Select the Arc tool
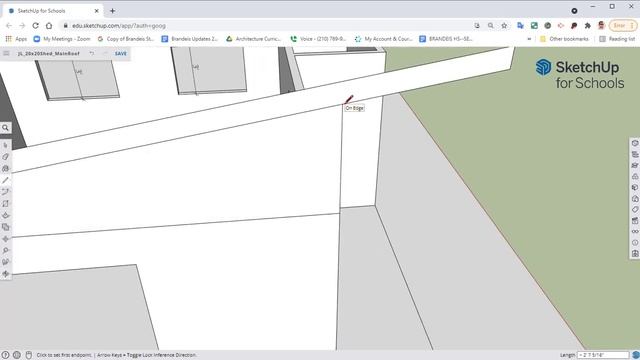640x360 pixels. pos(5,192)
